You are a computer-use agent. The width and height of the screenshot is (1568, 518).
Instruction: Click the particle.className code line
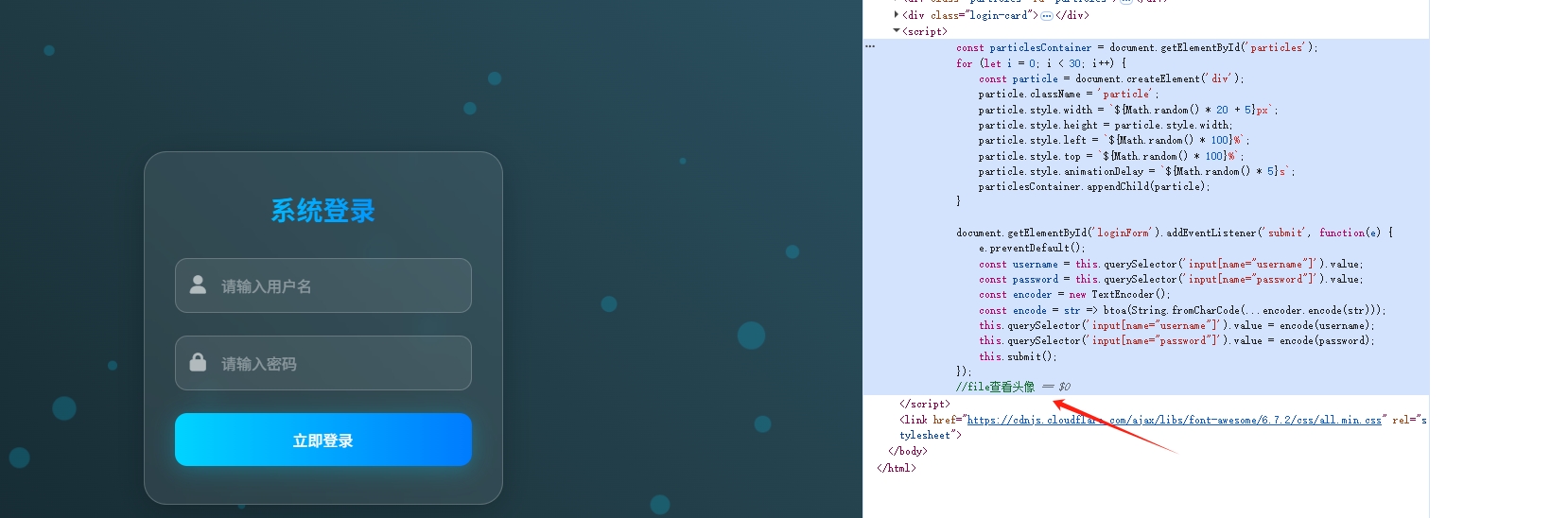[1069, 94]
